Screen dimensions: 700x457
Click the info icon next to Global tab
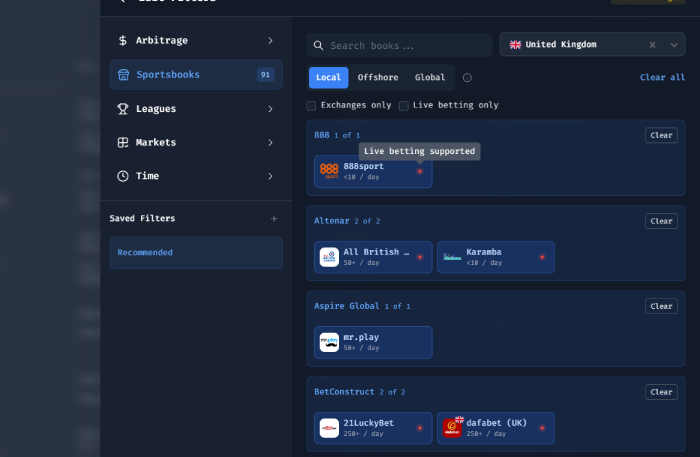[x=467, y=78]
